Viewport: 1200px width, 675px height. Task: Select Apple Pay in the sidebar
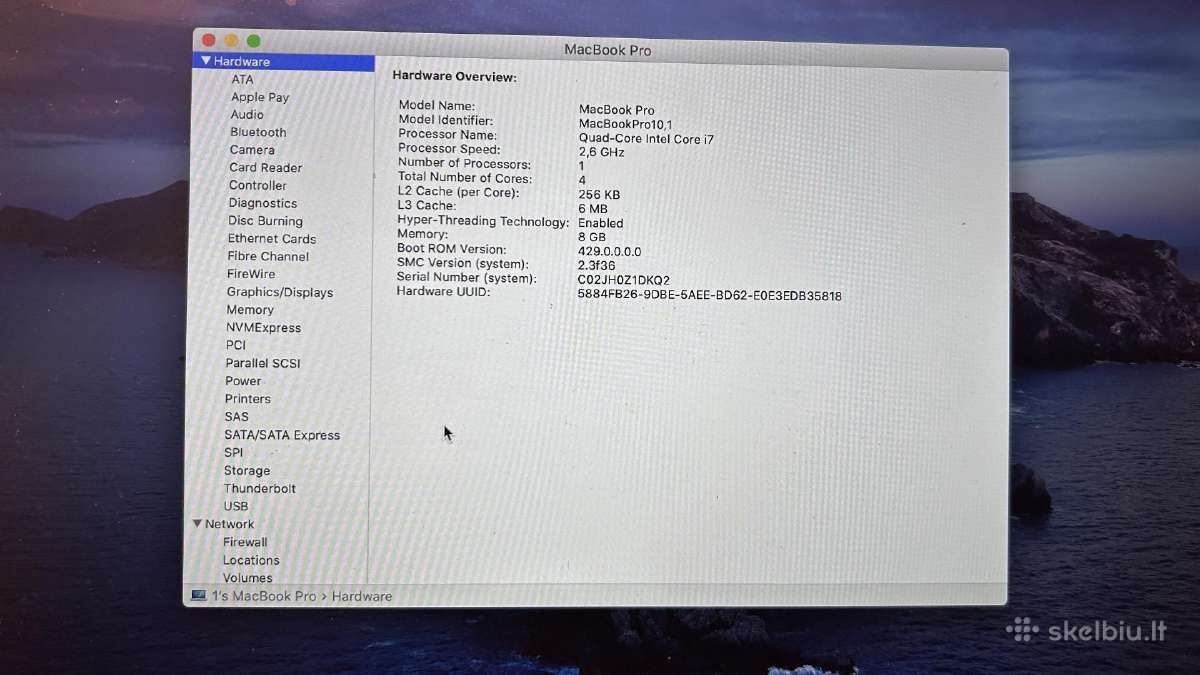(x=260, y=97)
